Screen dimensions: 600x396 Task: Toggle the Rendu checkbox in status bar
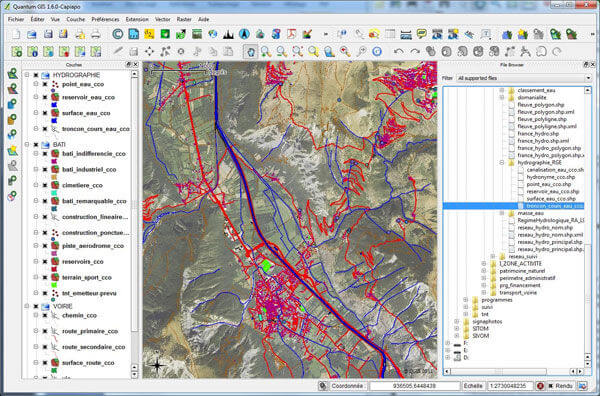tap(551, 386)
